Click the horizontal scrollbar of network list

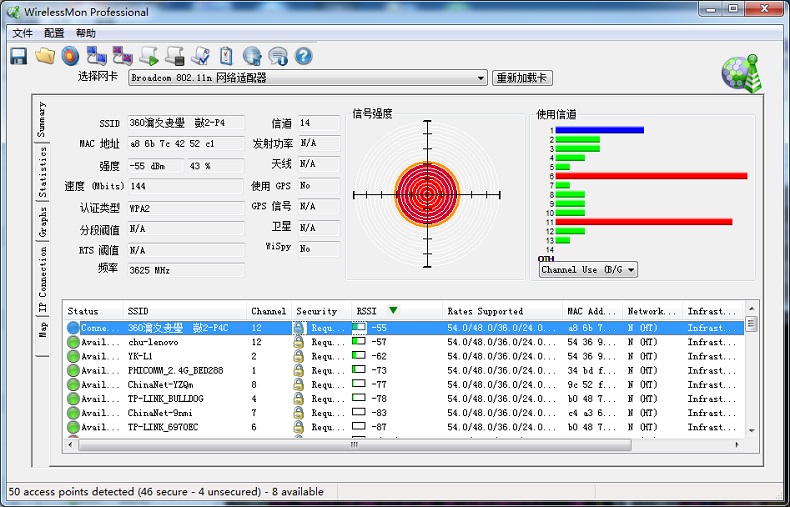tap(400, 445)
